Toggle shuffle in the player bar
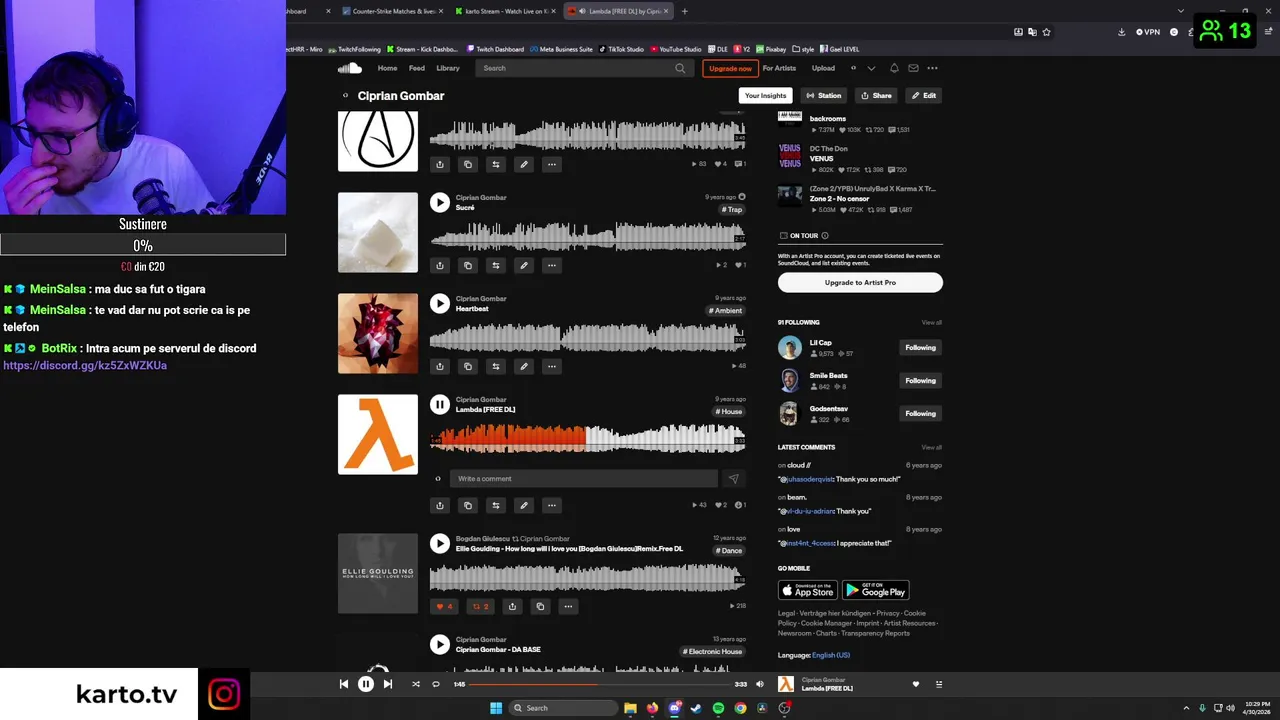 pos(415,684)
